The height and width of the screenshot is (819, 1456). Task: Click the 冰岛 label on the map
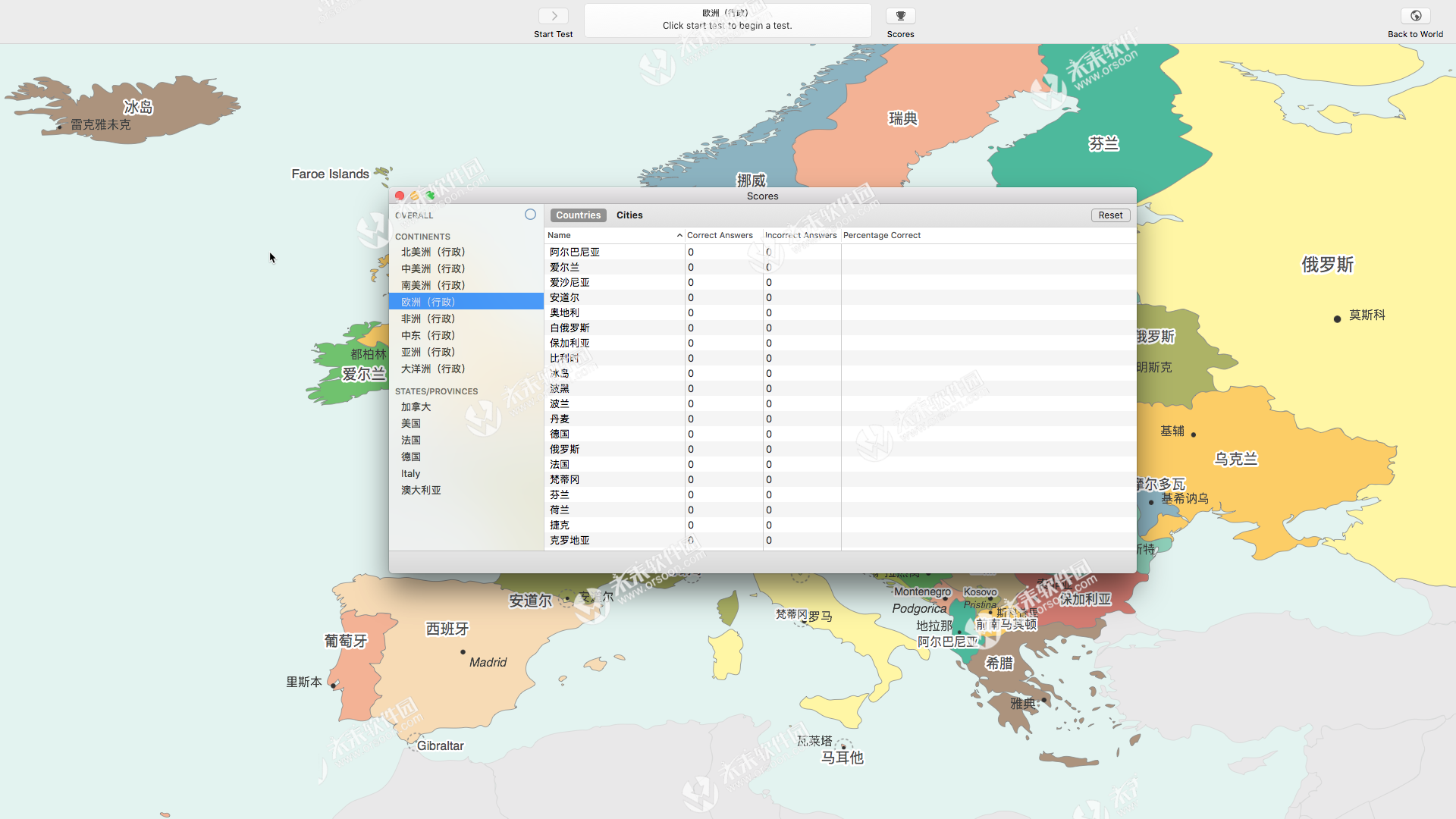click(x=138, y=107)
